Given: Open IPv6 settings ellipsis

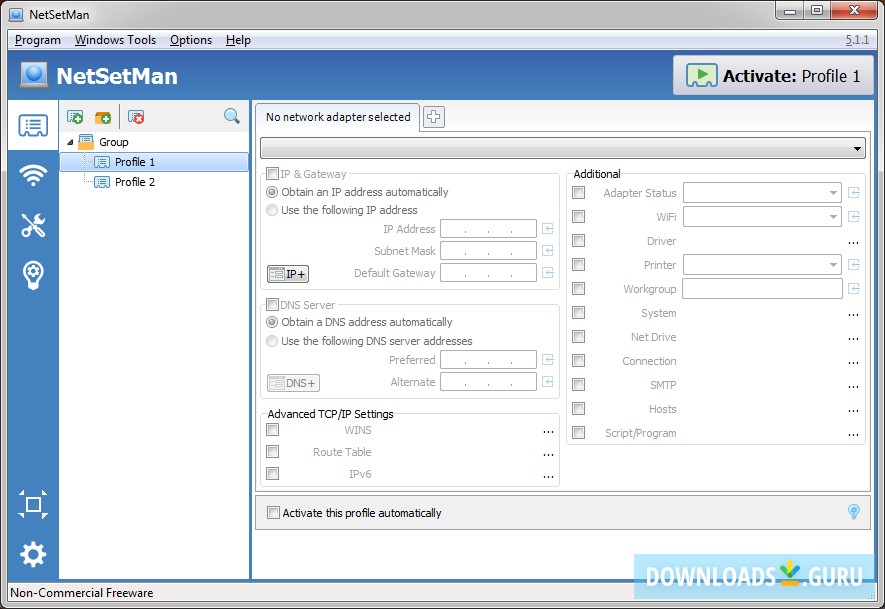Looking at the screenshot, I should coord(548,475).
